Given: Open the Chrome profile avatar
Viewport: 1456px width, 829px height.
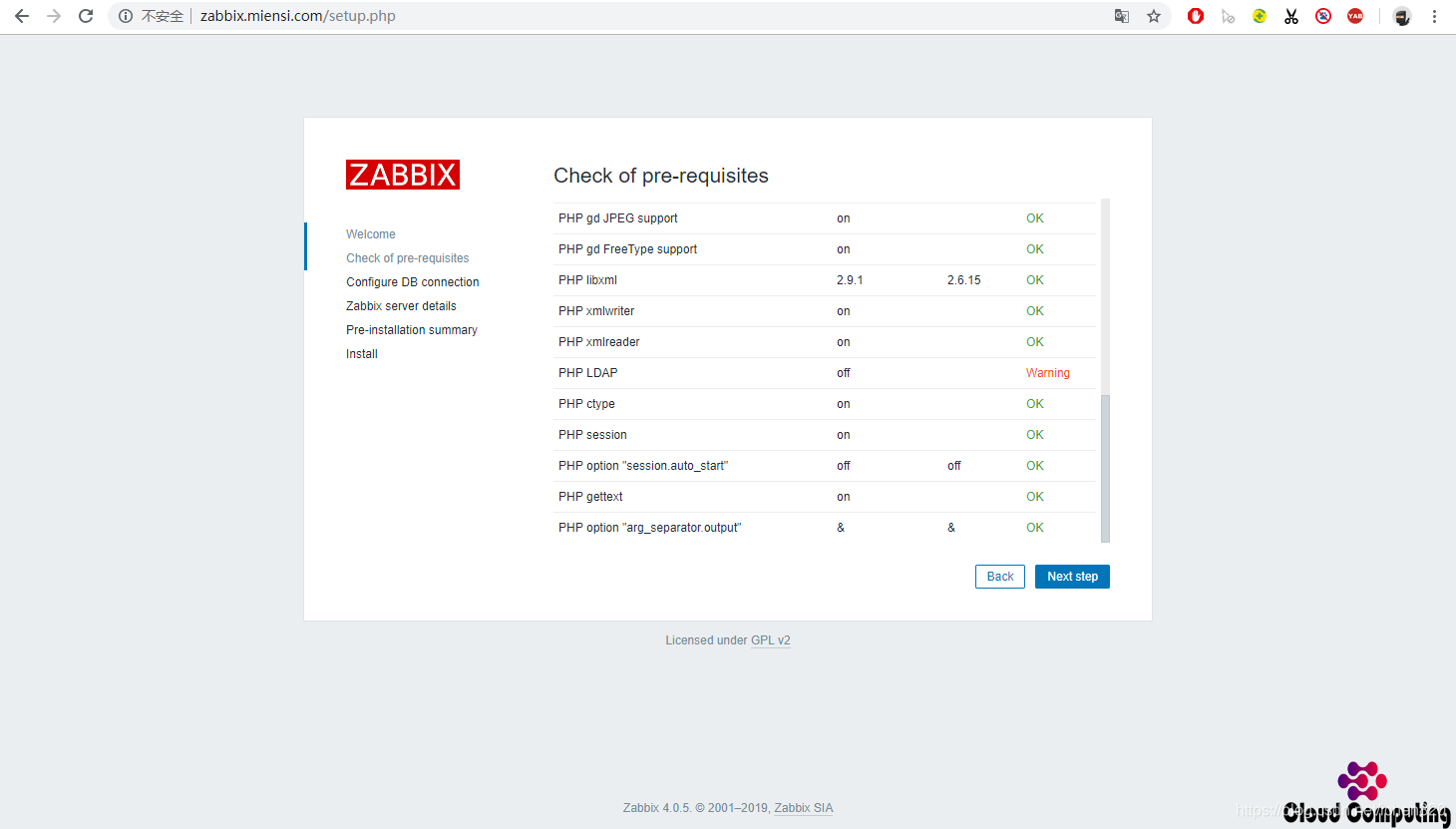Looking at the screenshot, I should pos(1402,16).
